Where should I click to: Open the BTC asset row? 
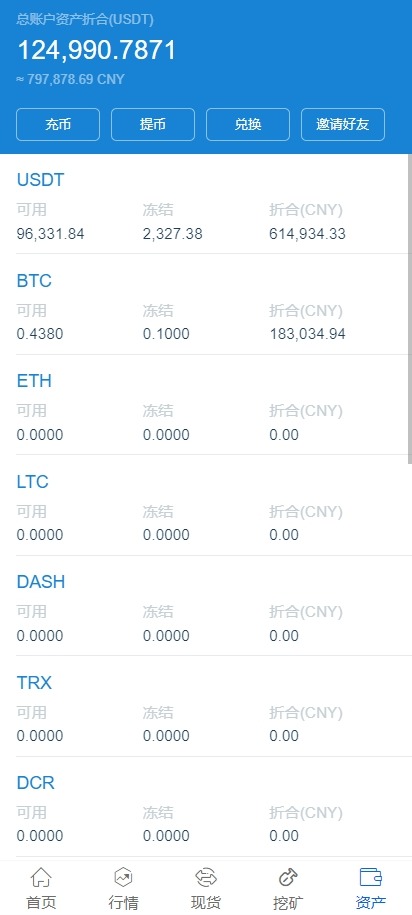click(206, 304)
